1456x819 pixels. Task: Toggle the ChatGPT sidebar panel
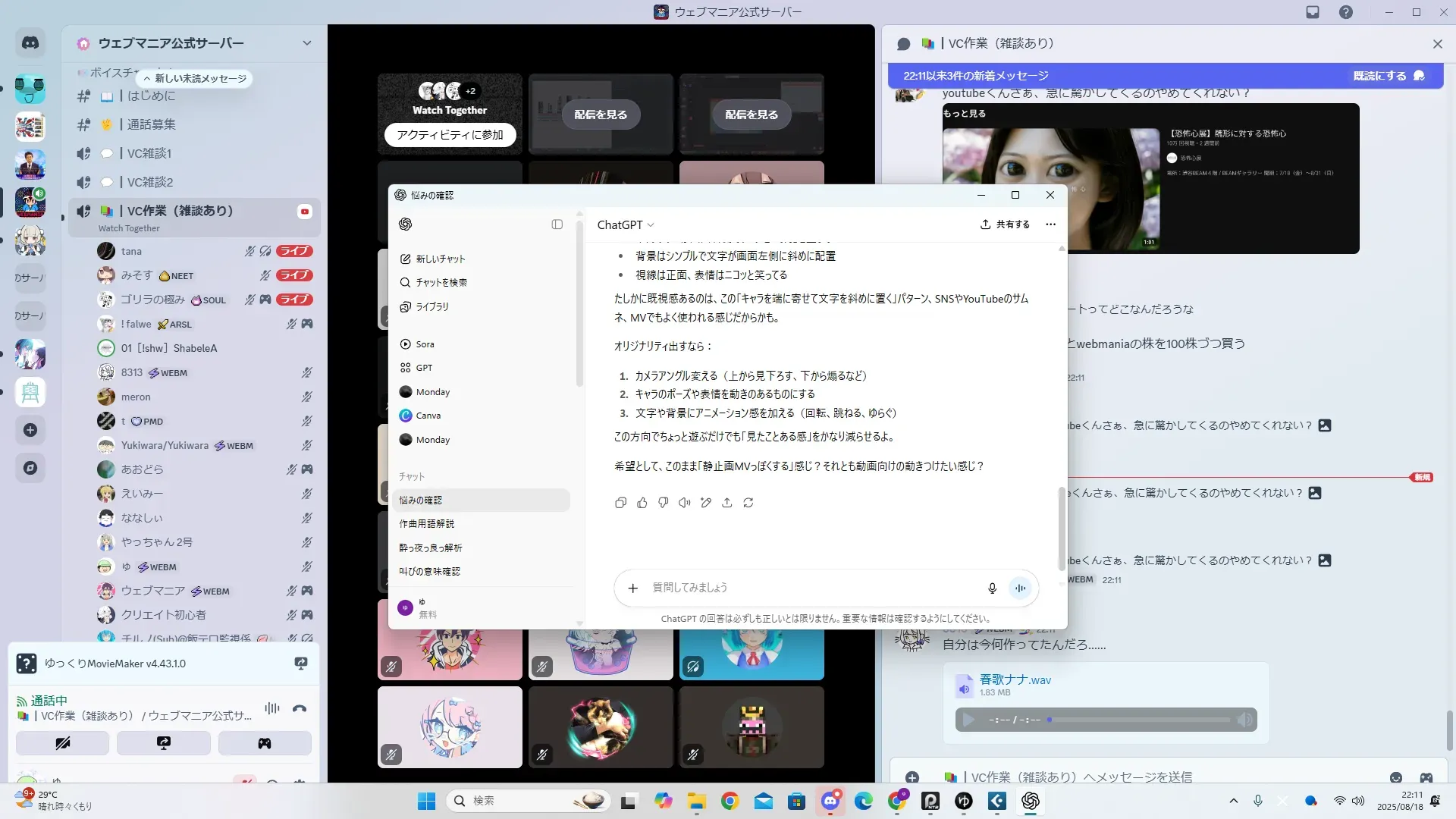[557, 224]
